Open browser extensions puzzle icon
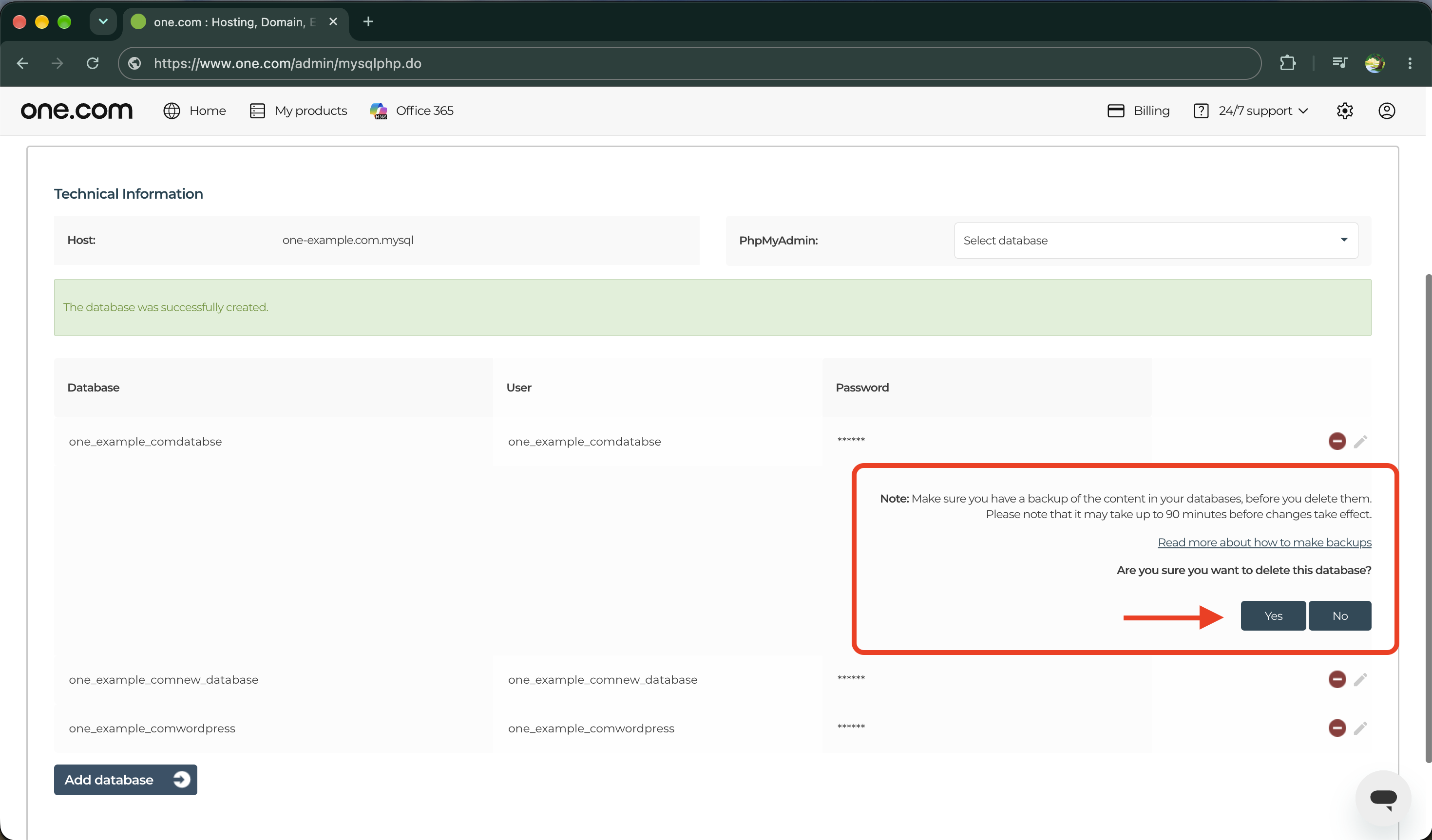Screen dimensions: 1432x840 pyautogui.click(x=1288, y=63)
